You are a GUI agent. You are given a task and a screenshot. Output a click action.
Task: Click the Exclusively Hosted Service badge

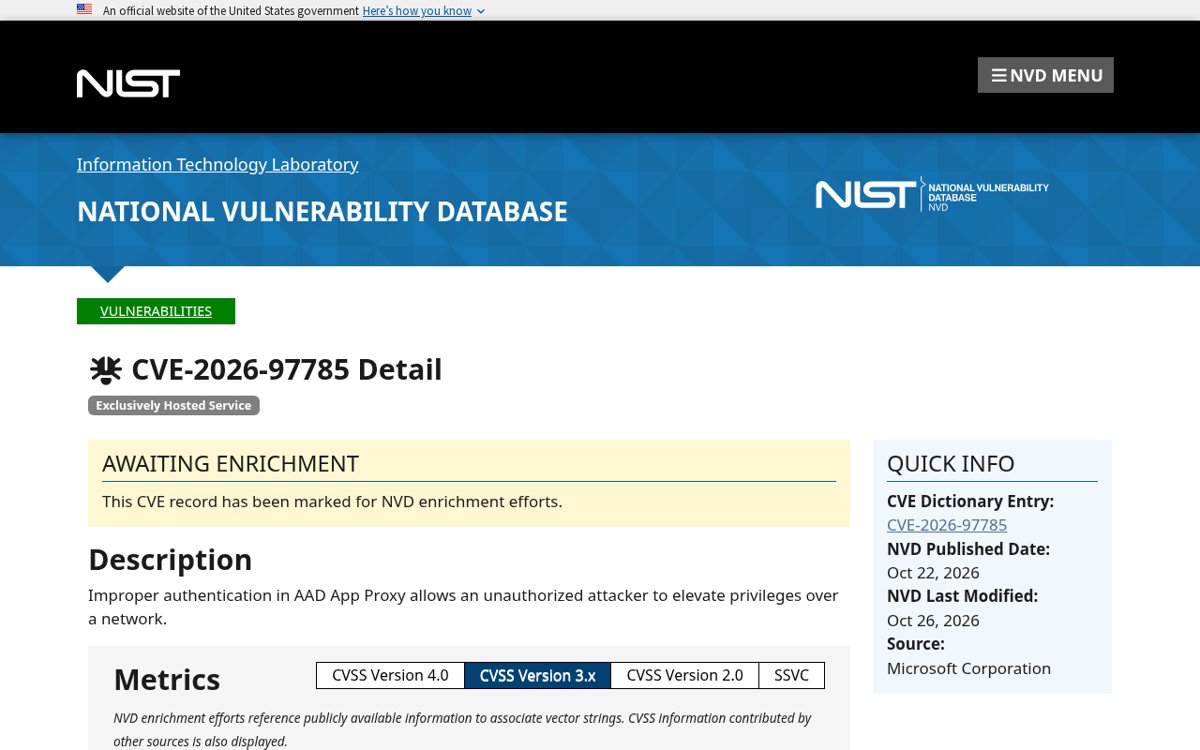174,405
